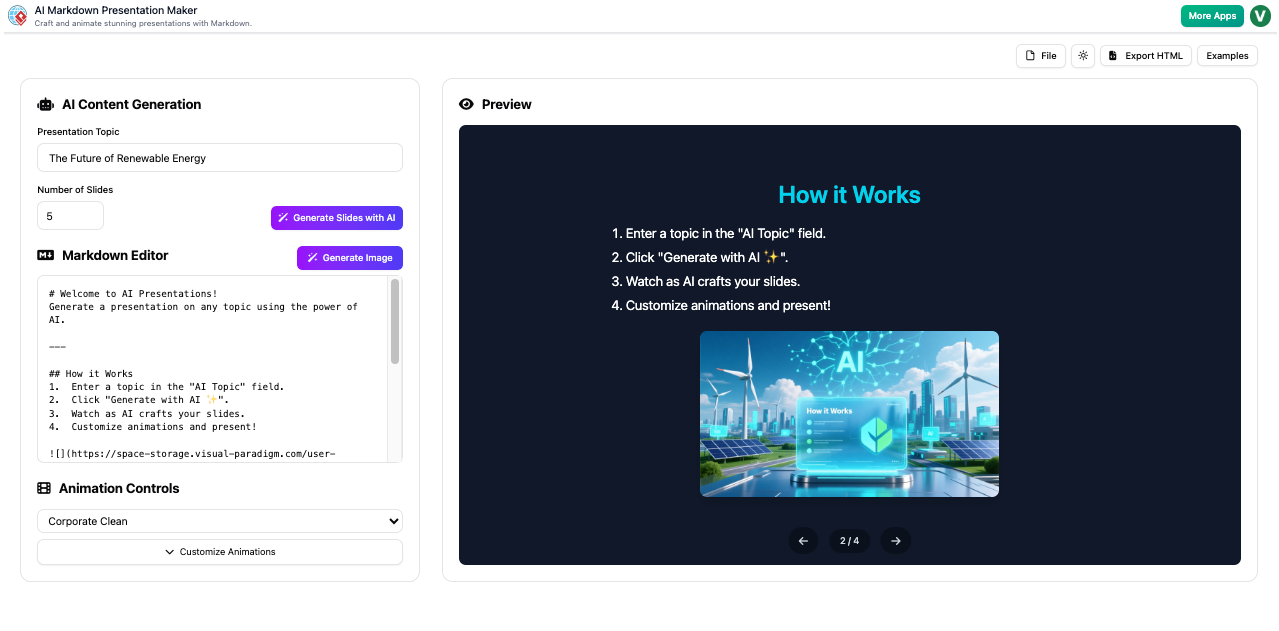Image resolution: width=1279 pixels, height=631 pixels.
Task: Go back one slide using left arrow
Action: [803, 540]
